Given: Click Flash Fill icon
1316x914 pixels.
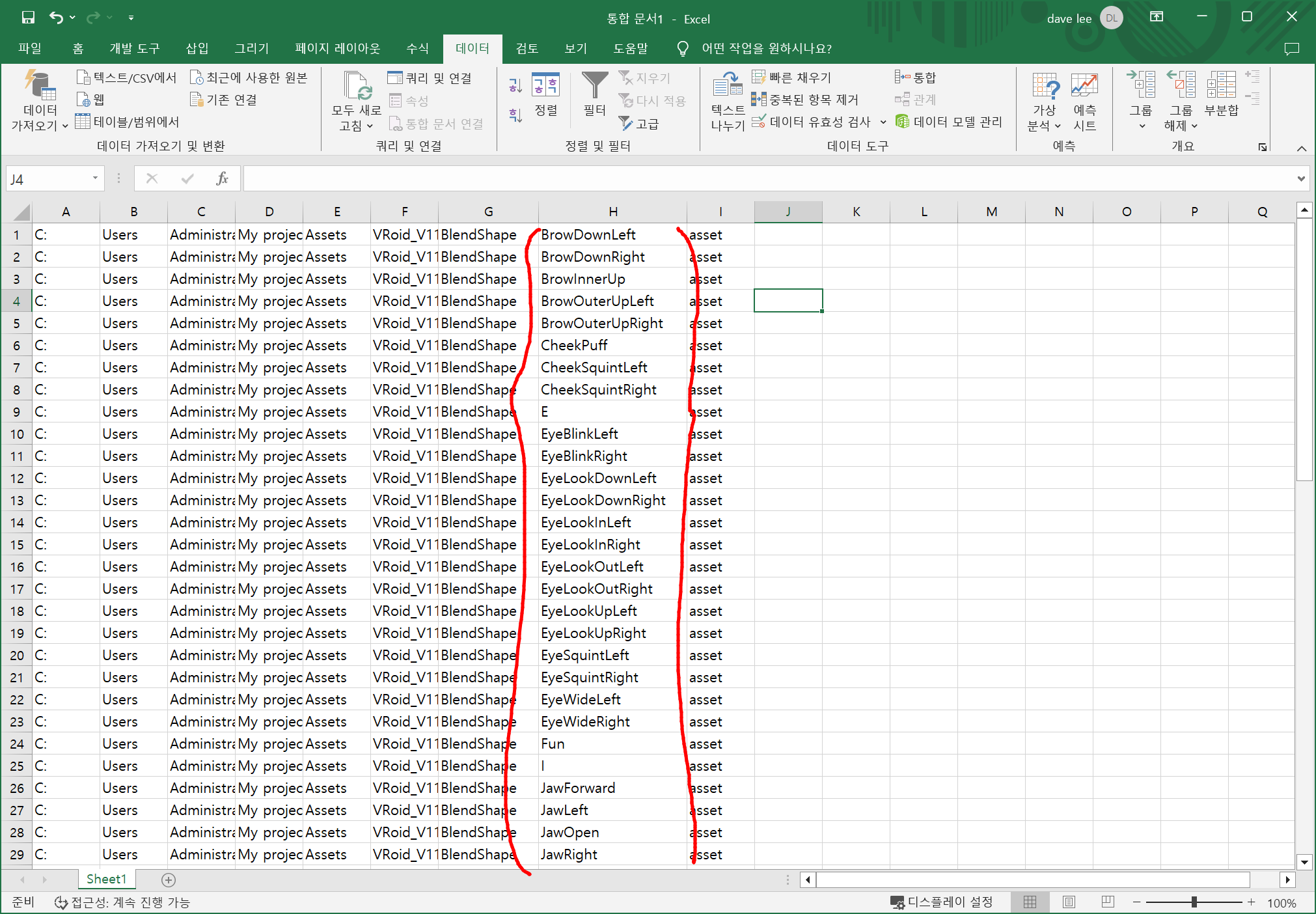Looking at the screenshot, I should [759, 77].
